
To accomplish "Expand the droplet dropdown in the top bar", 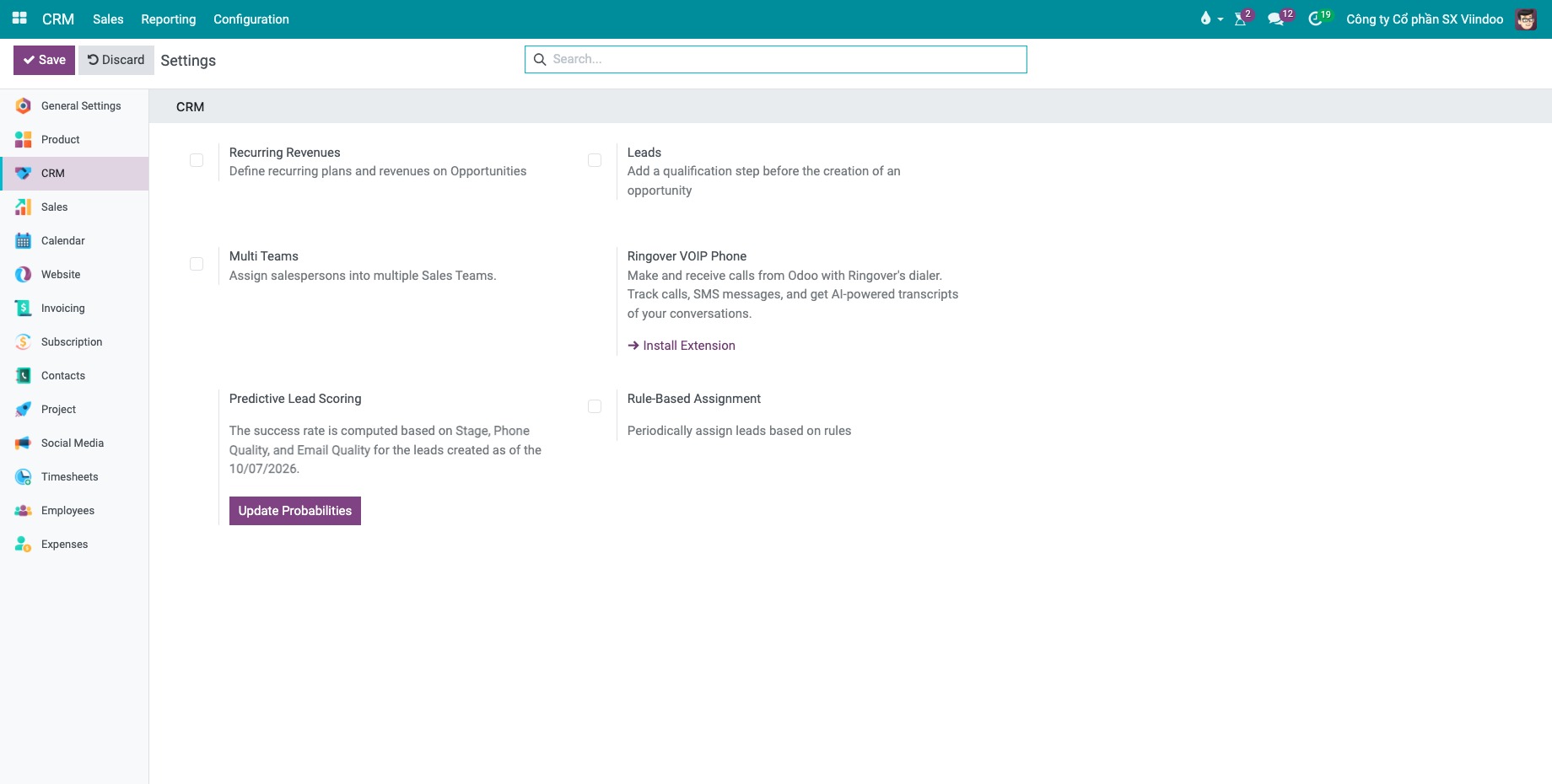I will [x=1211, y=19].
